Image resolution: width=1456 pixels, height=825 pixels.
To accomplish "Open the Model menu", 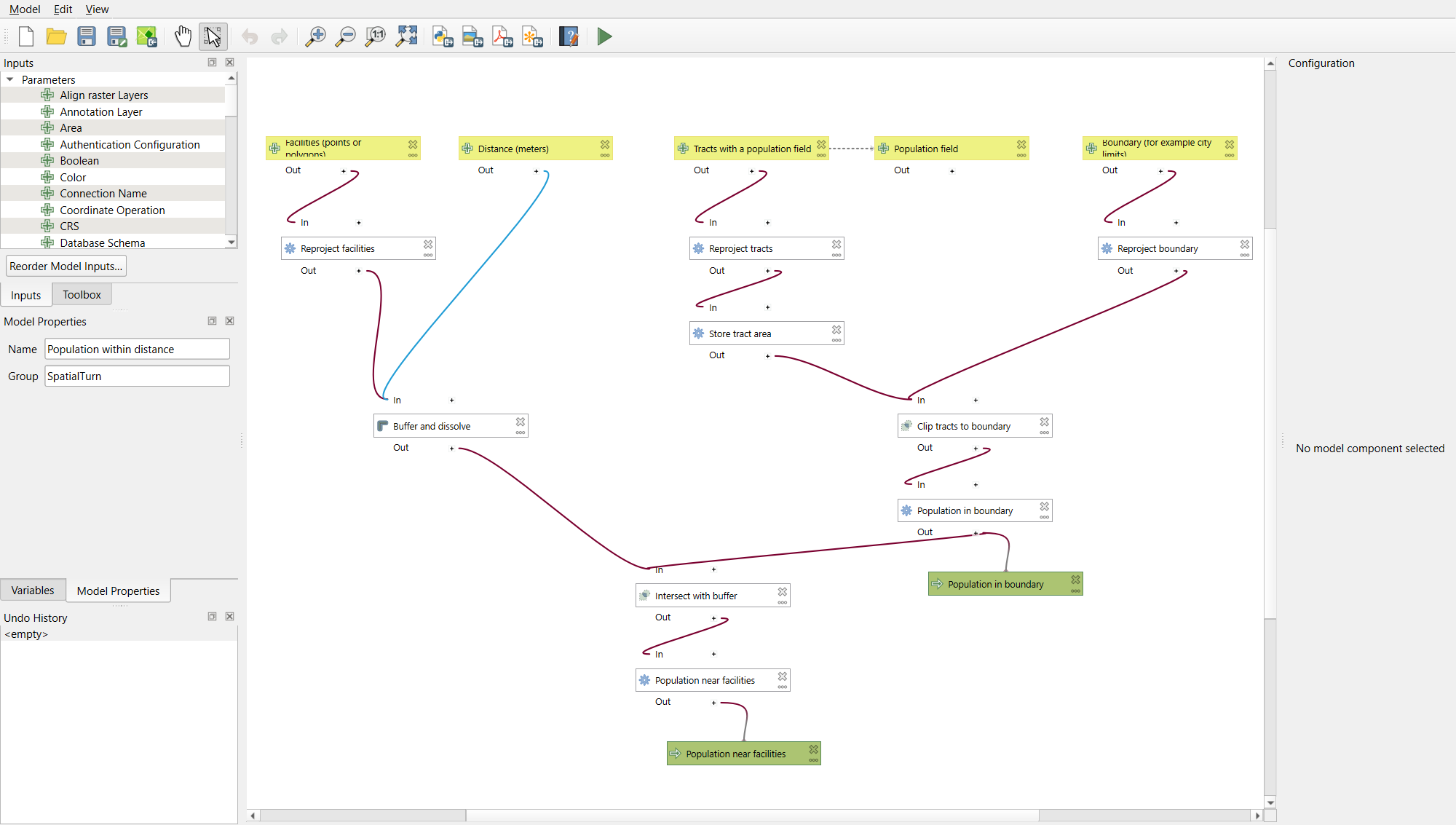I will pos(25,9).
